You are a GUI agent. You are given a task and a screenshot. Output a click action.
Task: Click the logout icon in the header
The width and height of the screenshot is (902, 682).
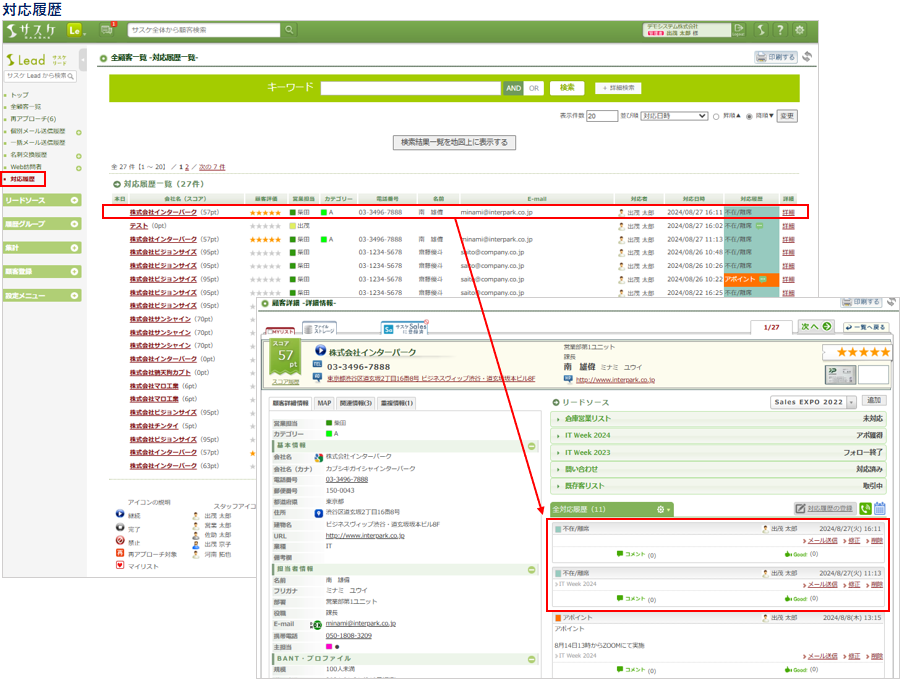click(x=739, y=30)
